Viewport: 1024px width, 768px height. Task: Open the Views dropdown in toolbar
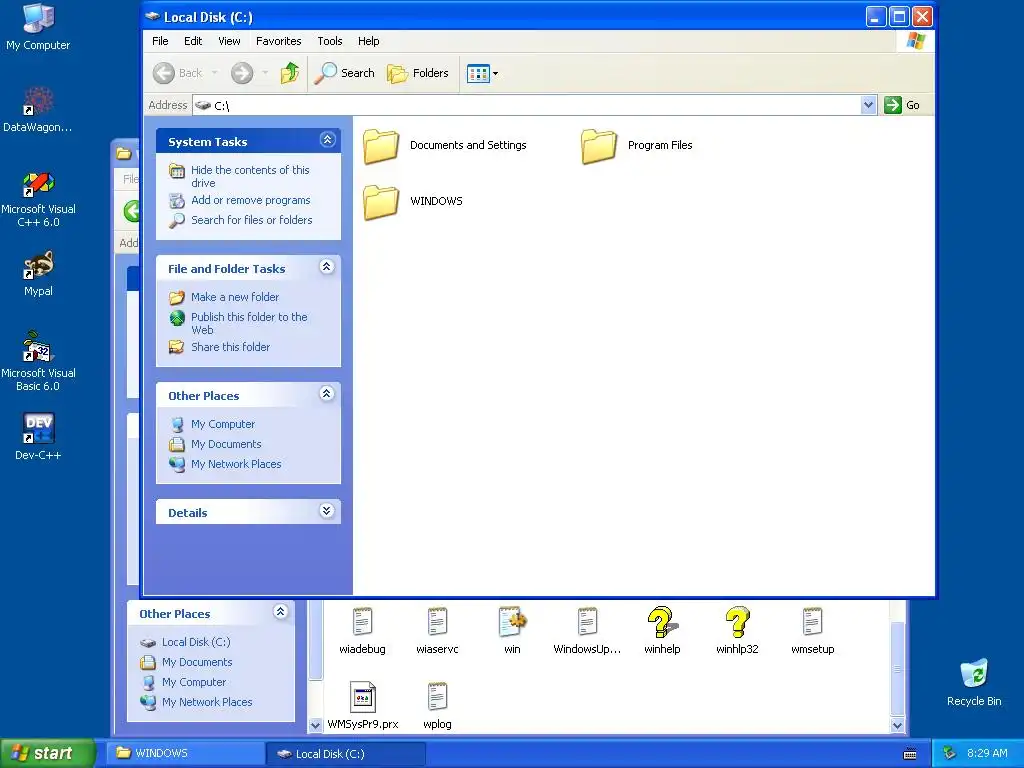point(483,73)
